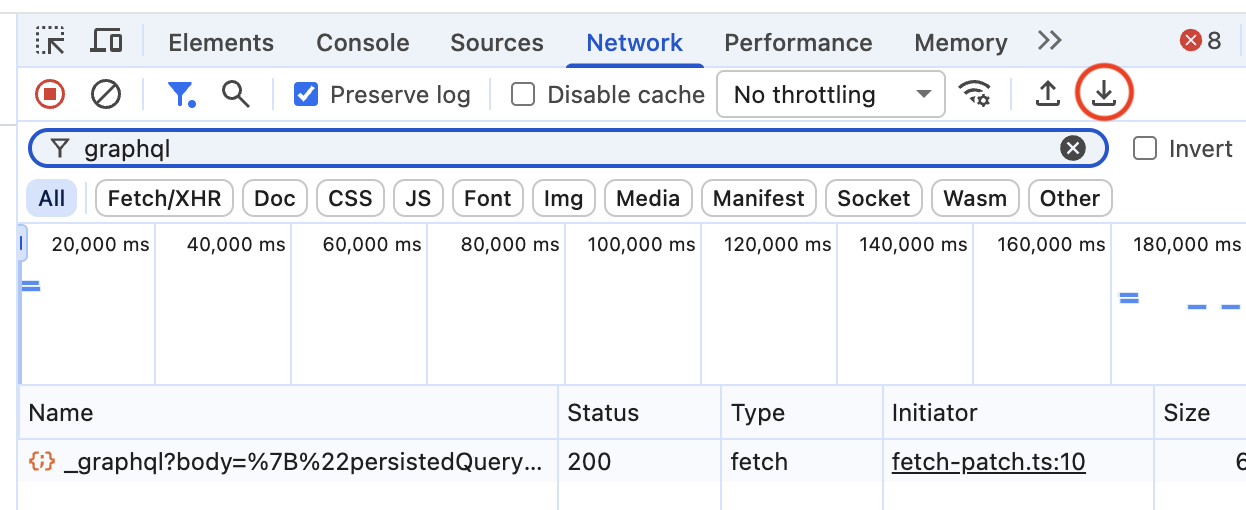This screenshot has height=510, width=1246.
Task: Enable the Disable cache checkbox
Action: pos(523,95)
